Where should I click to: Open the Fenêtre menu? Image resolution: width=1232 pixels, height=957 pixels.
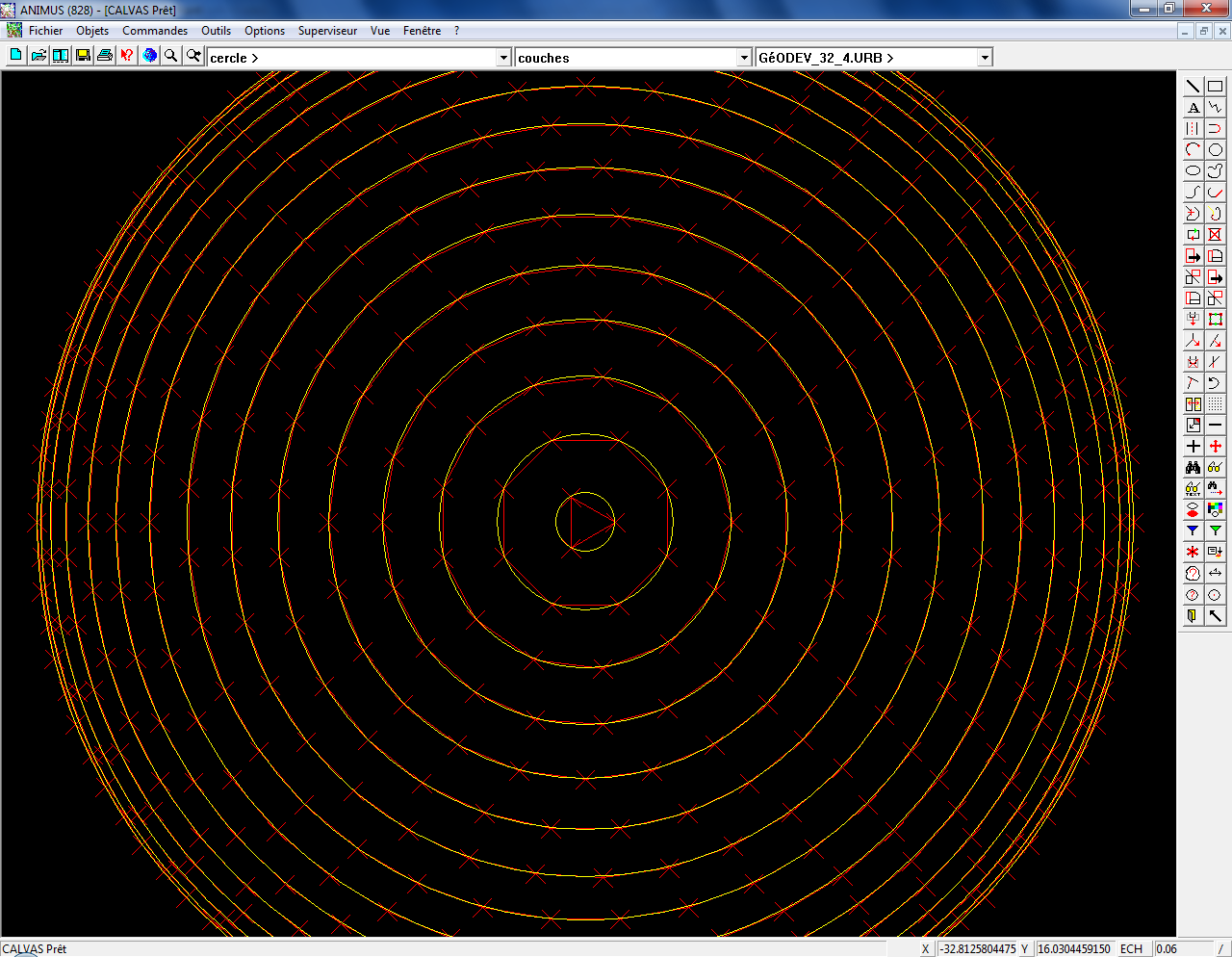(422, 31)
